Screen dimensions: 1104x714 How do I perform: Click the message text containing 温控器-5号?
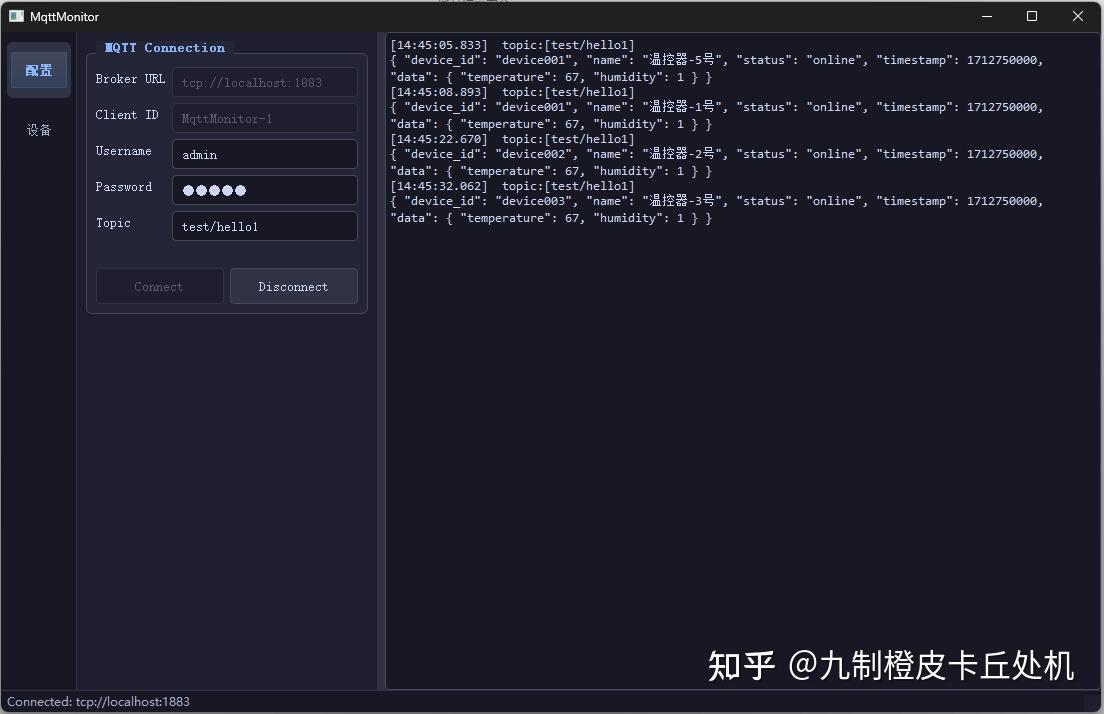click(x=717, y=69)
